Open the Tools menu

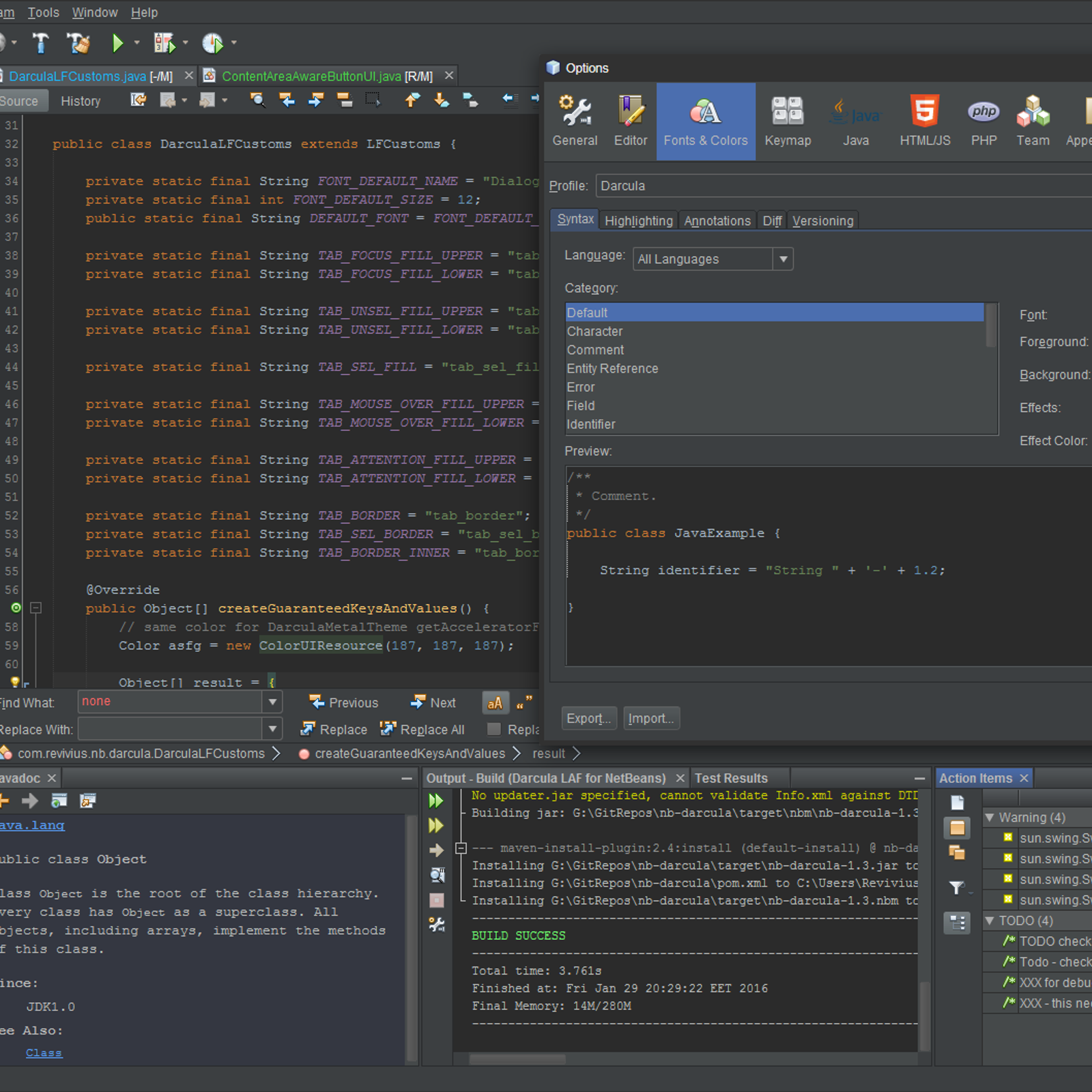pos(43,12)
